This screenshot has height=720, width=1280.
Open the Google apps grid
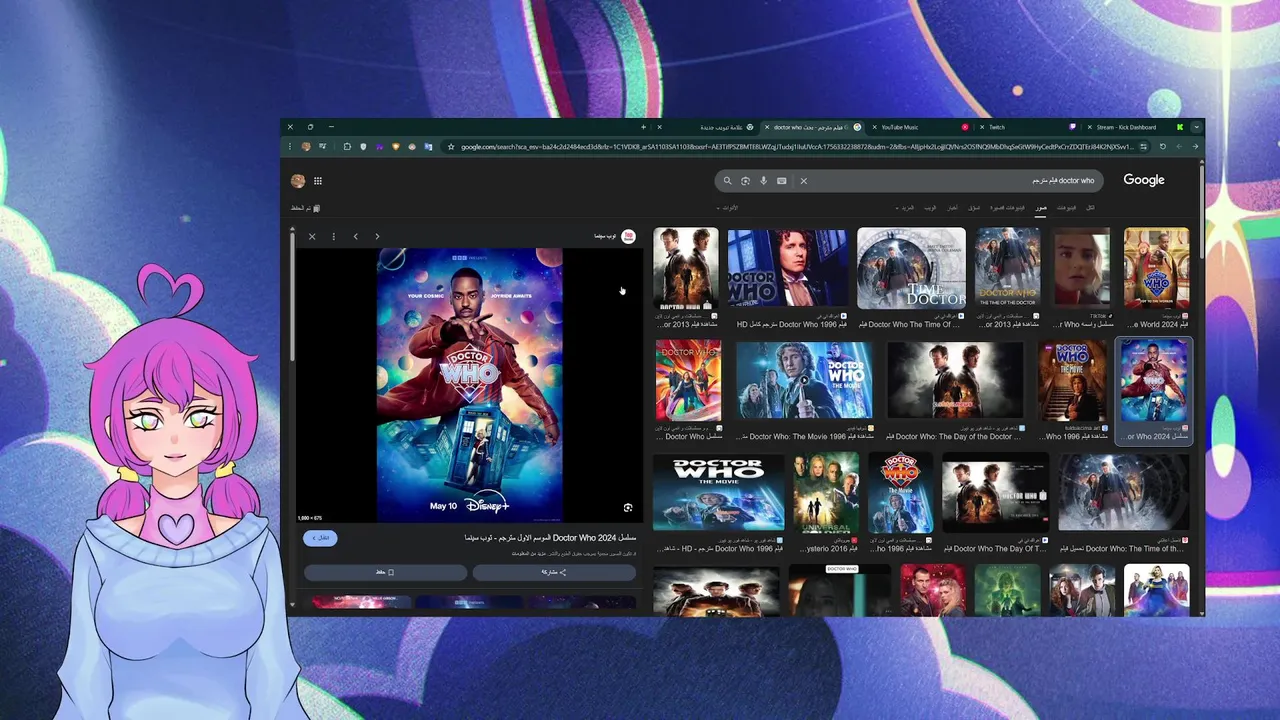(318, 181)
